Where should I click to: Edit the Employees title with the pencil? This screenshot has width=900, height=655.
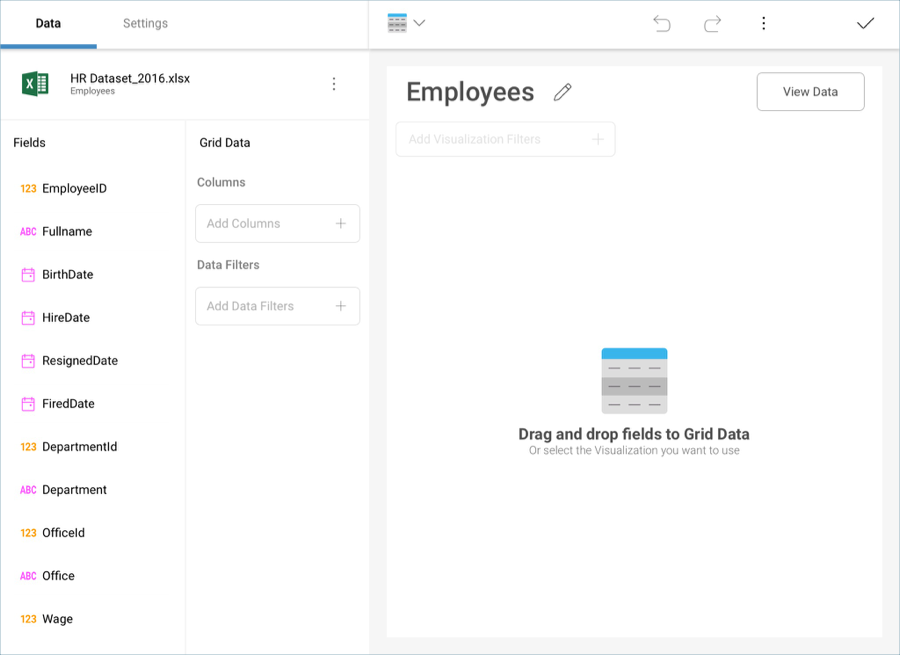563,92
